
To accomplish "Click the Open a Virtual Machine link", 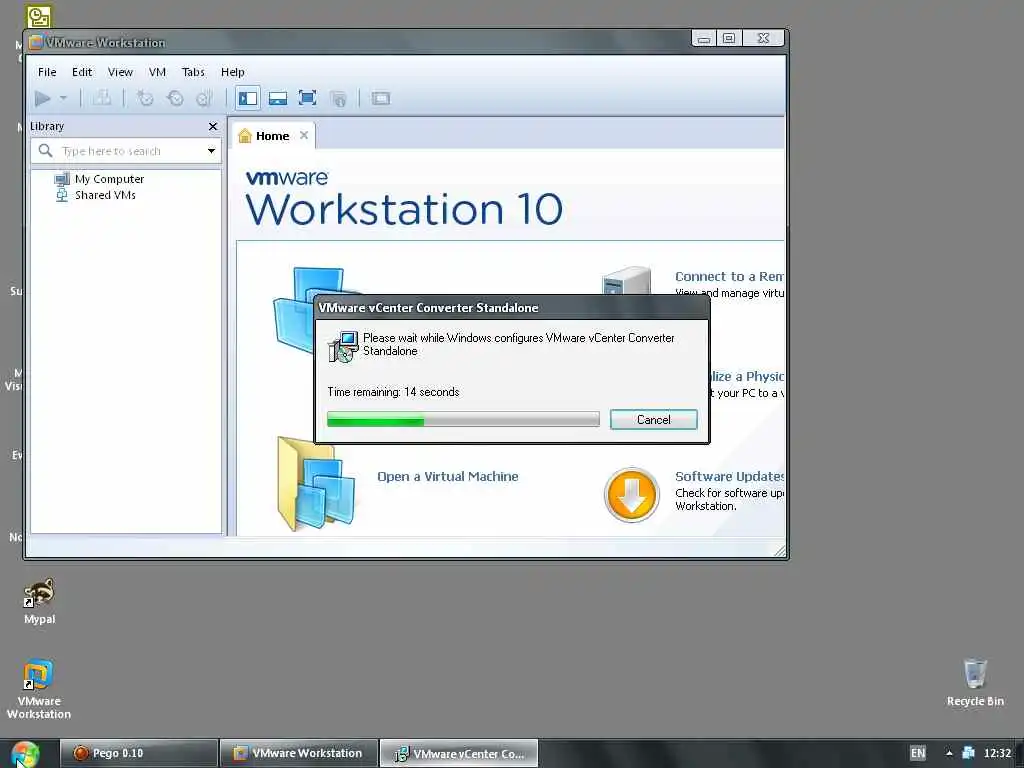I will click(448, 476).
